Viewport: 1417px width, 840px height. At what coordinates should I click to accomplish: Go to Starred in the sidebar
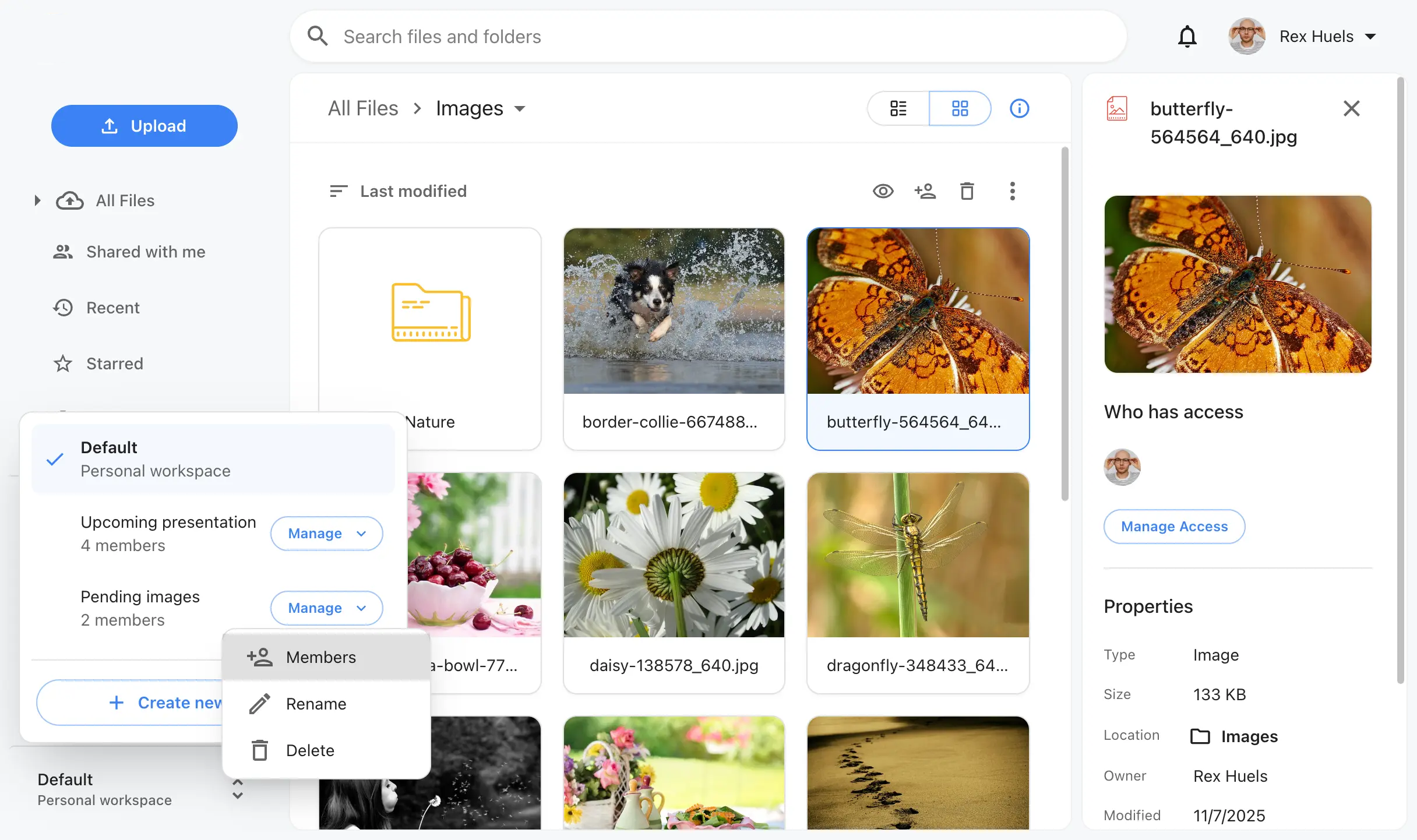(114, 363)
